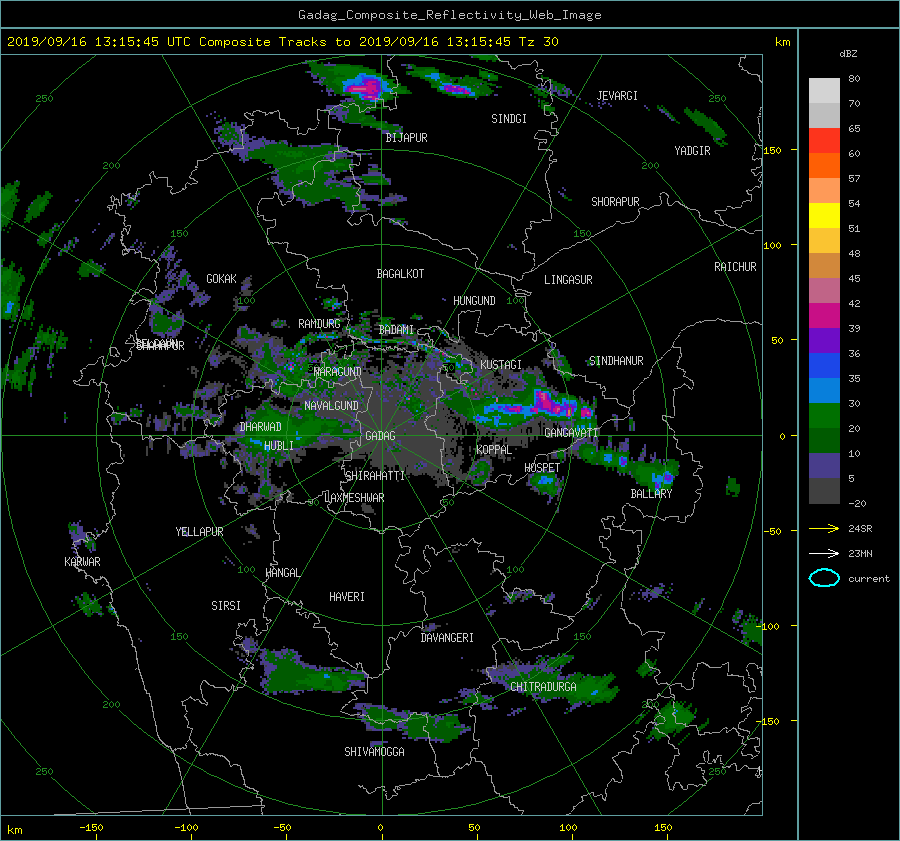The height and width of the screenshot is (841, 900).
Task: Click the BIJAPUR city label
Action: [406, 138]
